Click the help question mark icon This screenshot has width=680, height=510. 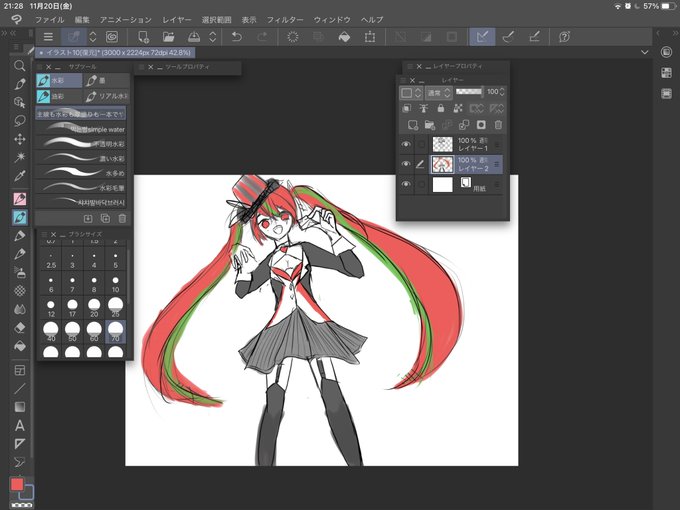click(564, 37)
